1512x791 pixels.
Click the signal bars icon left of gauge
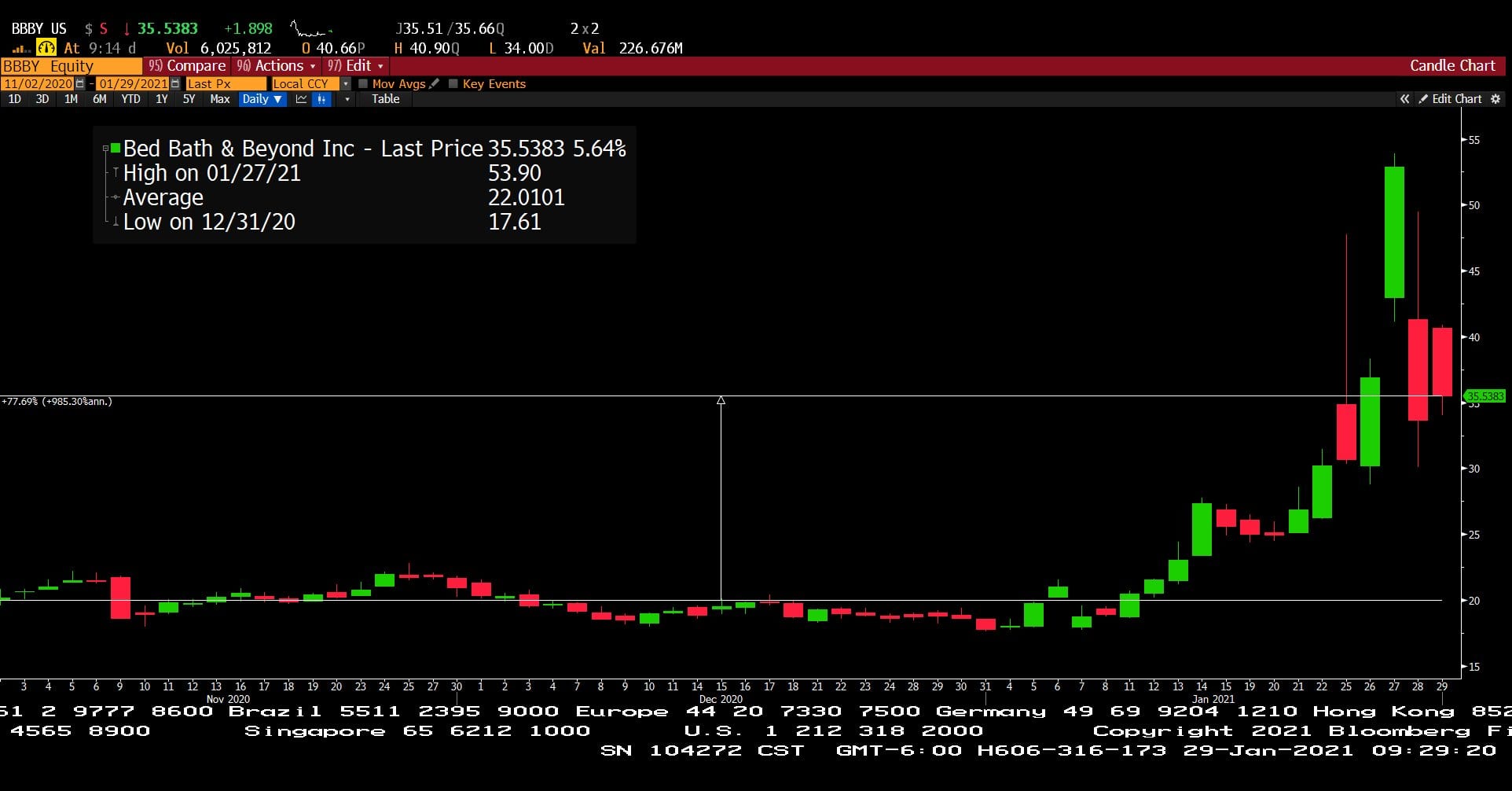(22, 49)
